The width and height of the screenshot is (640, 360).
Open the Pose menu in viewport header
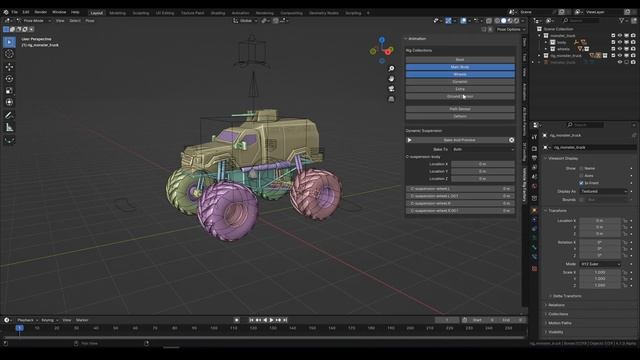coord(90,20)
